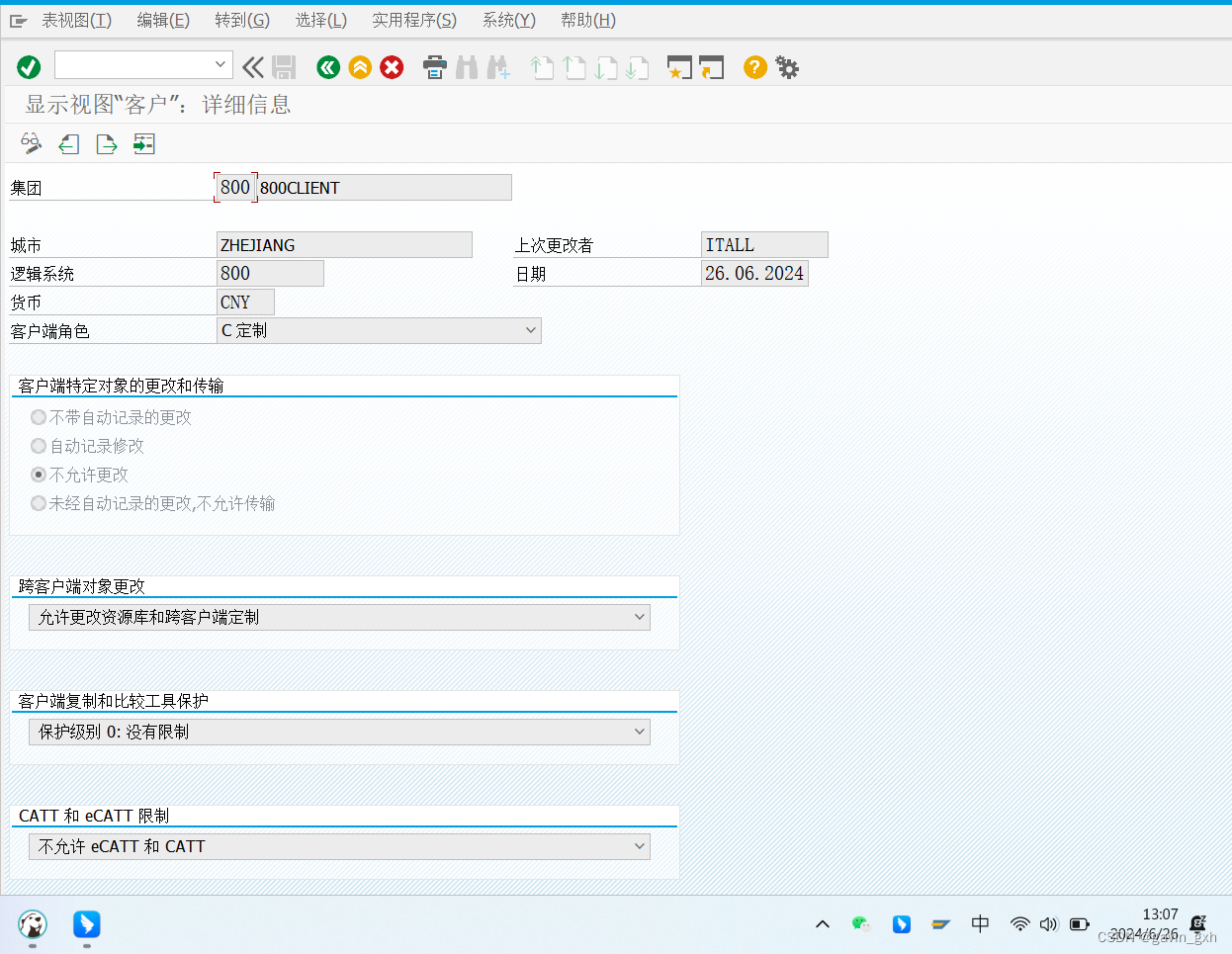Screen dimensions: 1232x954
Task: Open the 系统(Y) menu
Action: [x=508, y=20]
